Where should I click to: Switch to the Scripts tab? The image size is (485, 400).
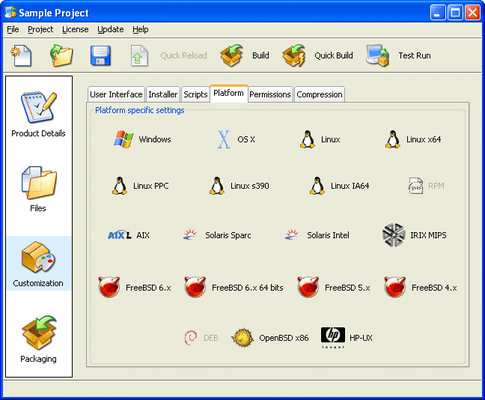click(195, 94)
